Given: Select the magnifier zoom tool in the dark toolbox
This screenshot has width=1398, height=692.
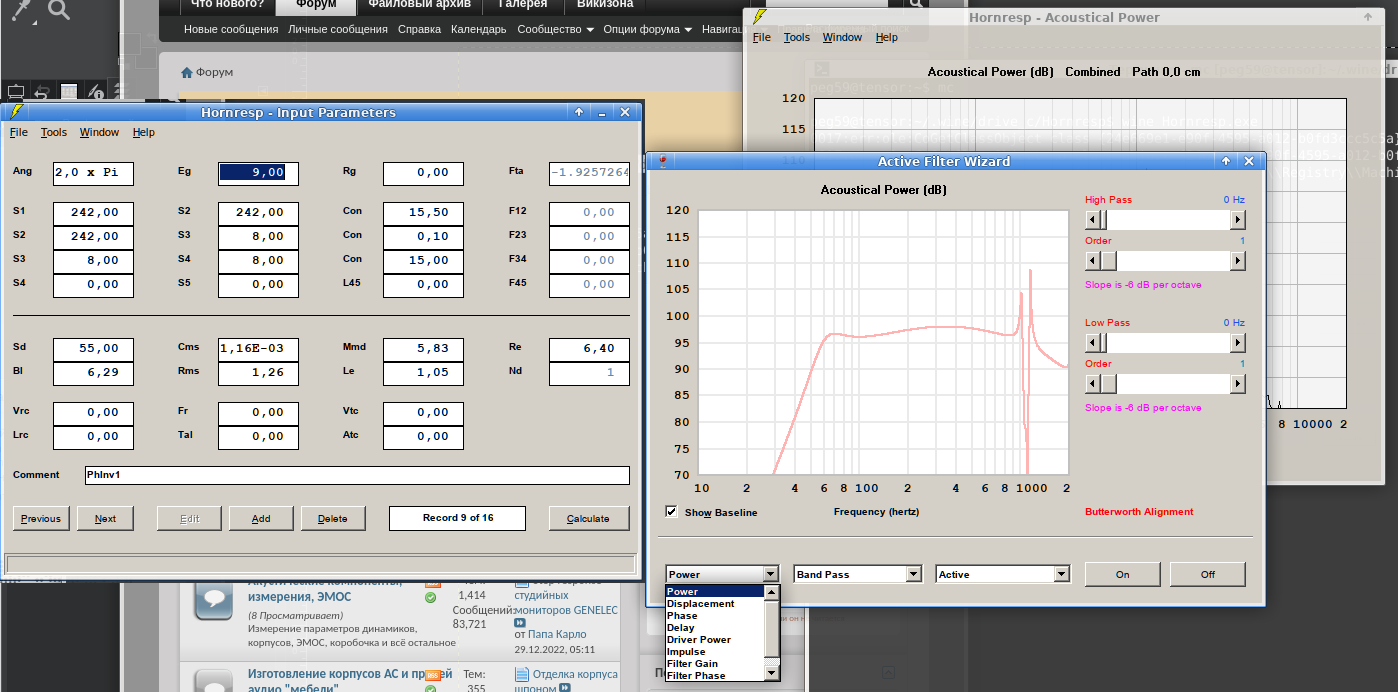Looking at the screenshot, I should click(59, 10).
